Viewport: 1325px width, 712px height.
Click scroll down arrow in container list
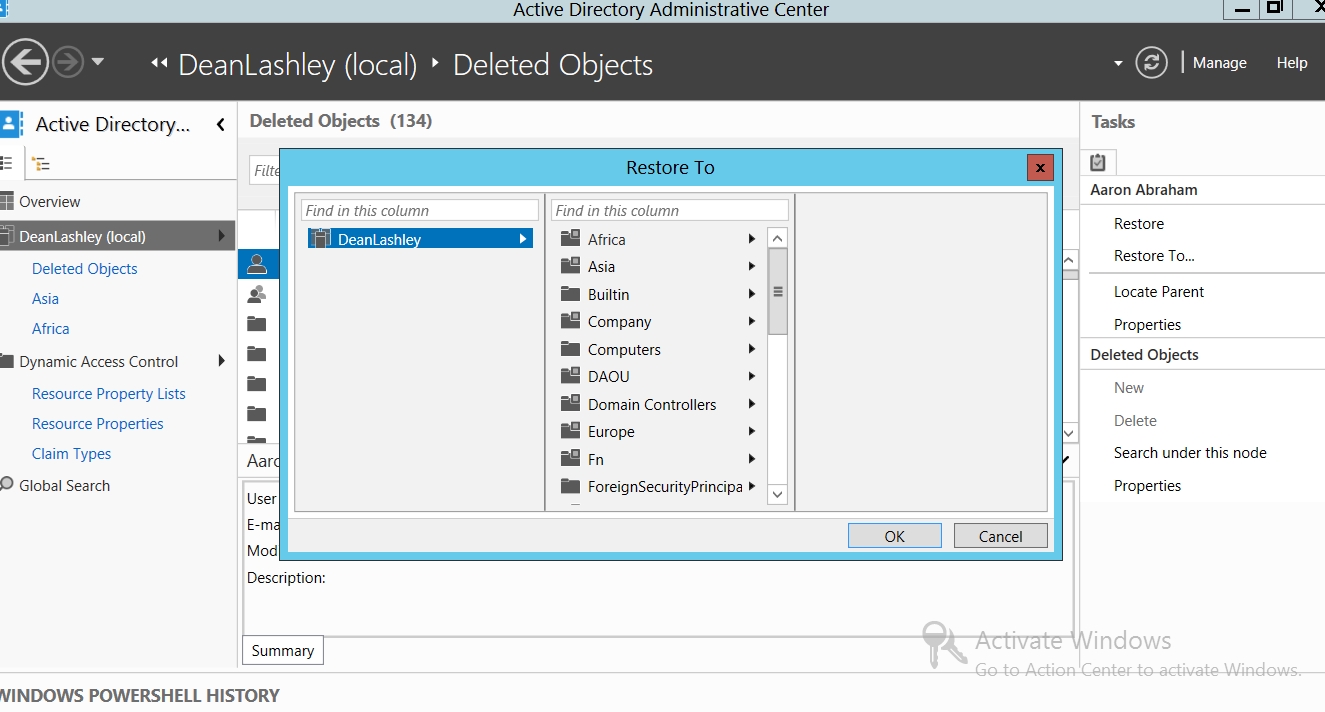[777, 494]
